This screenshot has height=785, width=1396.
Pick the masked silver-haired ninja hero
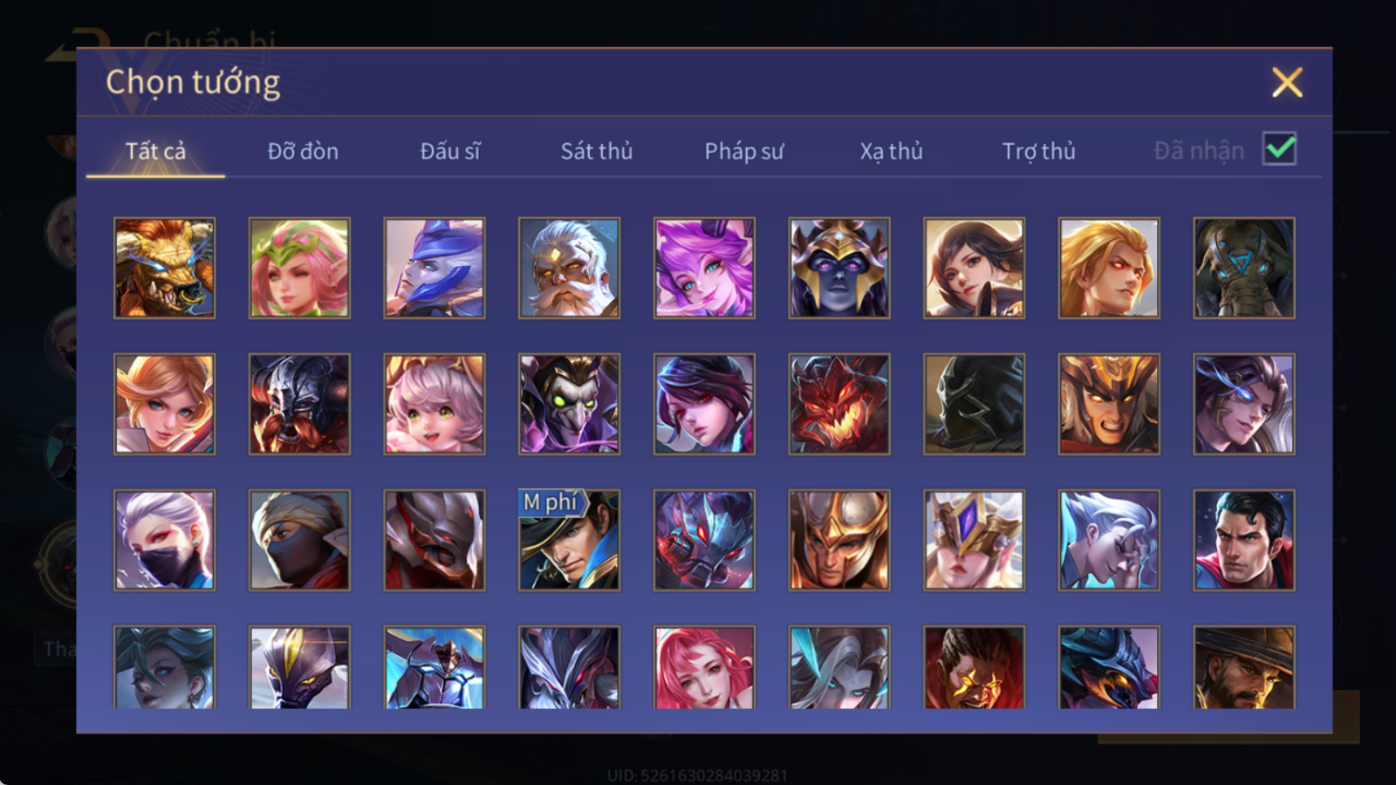pos(164,540)
